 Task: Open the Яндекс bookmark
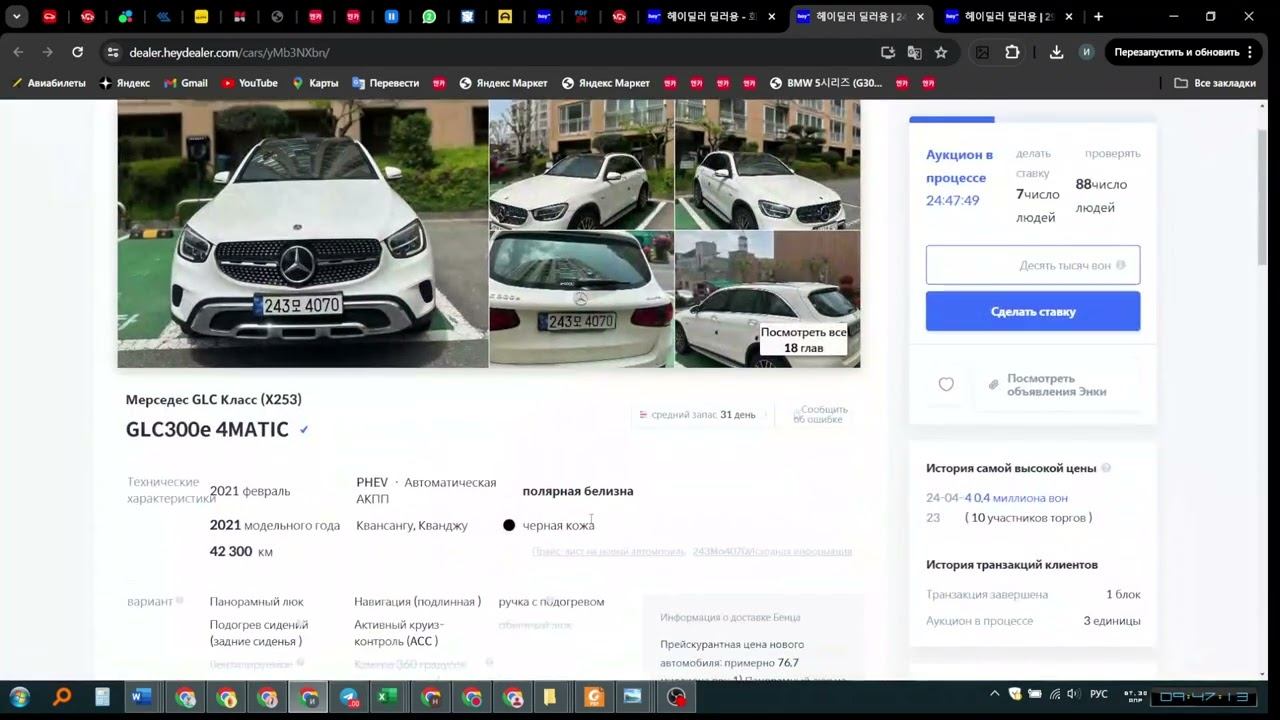coord(125,83)
